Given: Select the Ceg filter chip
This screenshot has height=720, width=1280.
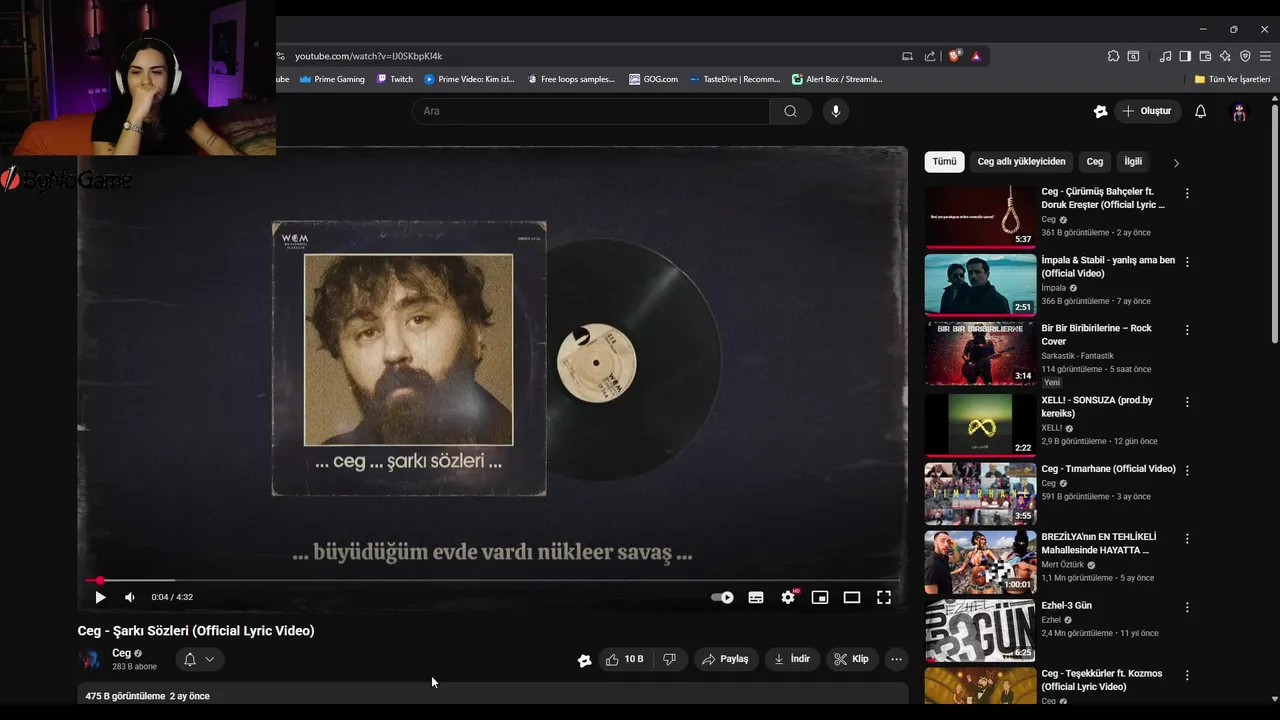Looking at the screenshot, I should 1095,161.
